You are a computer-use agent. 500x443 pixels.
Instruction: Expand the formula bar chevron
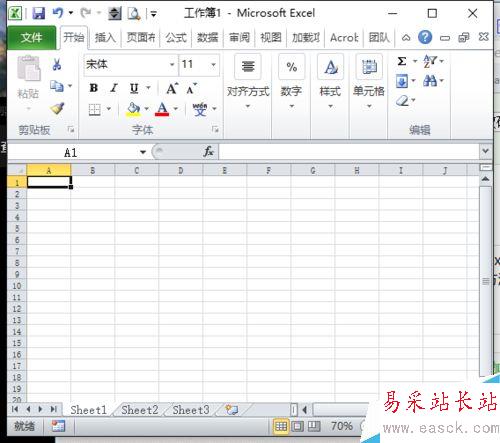click(486, 151)
